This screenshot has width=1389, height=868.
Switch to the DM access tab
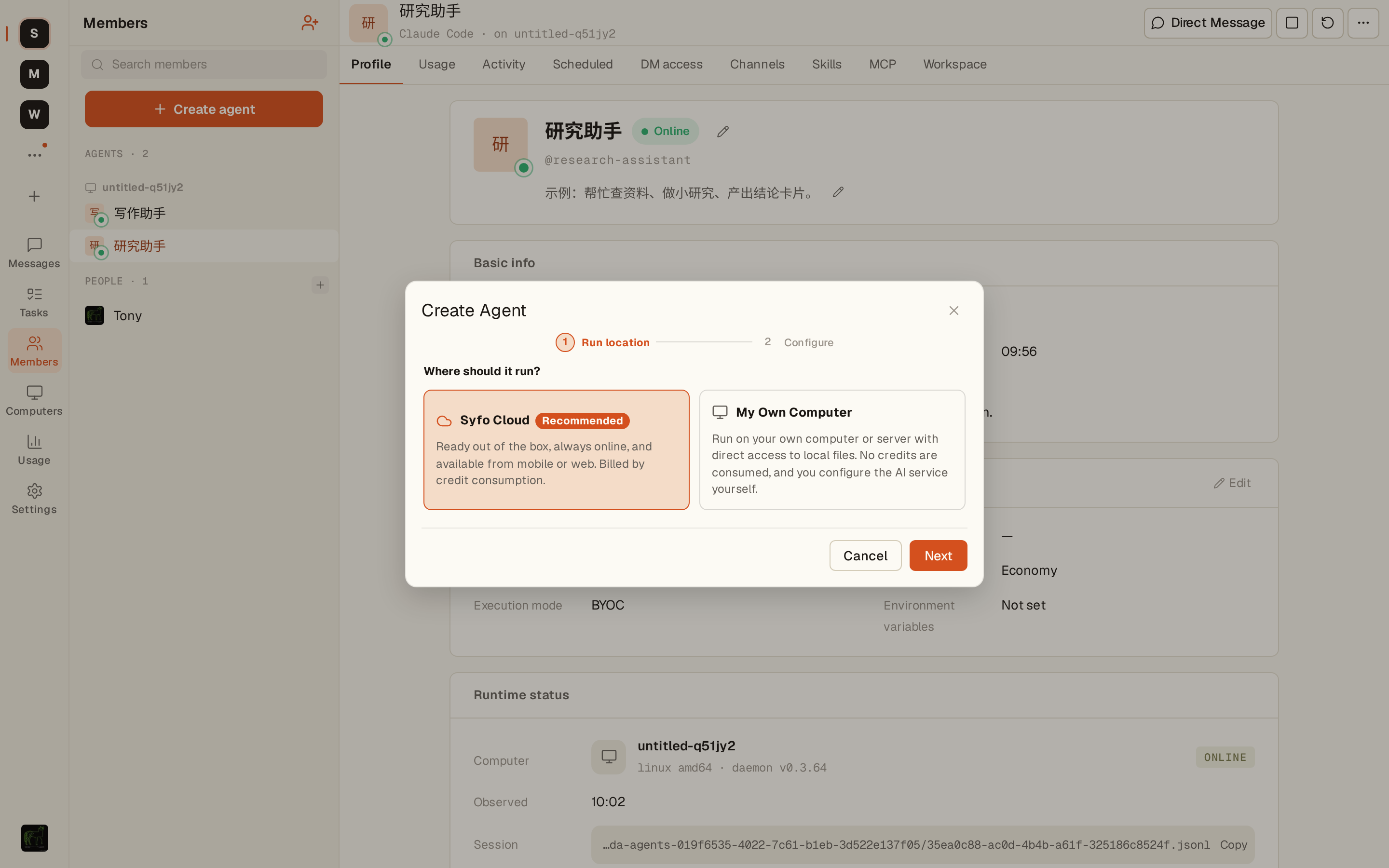point(671,64)
